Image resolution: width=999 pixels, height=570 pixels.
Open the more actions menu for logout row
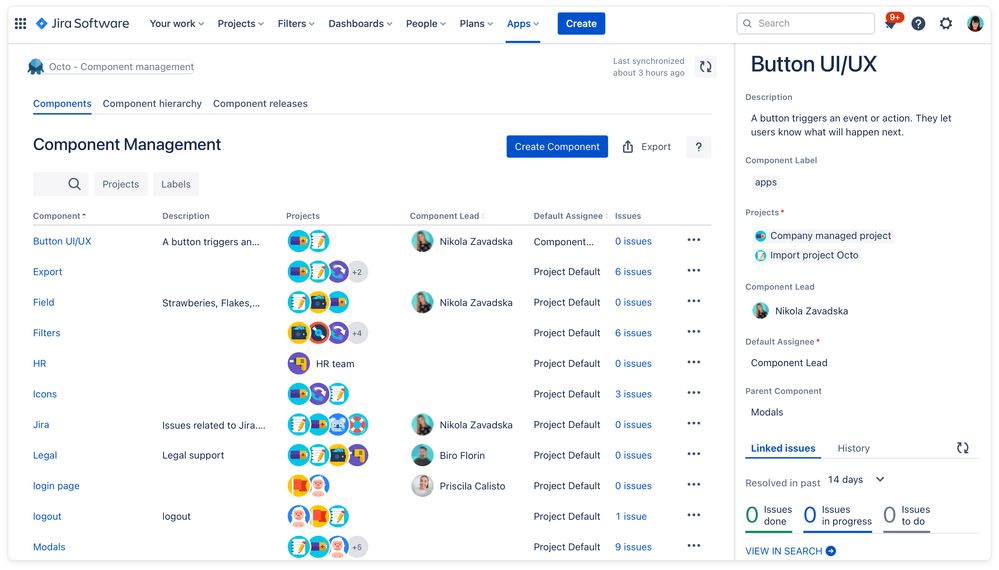click(x=694, y=515)
